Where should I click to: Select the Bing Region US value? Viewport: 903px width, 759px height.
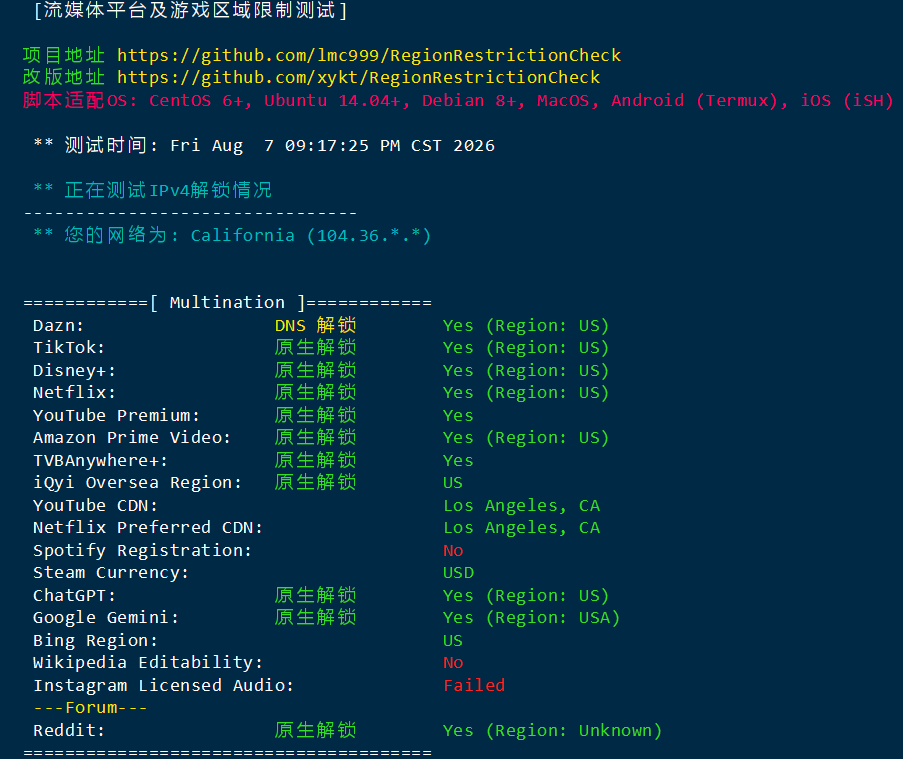(x=453, y=640)
